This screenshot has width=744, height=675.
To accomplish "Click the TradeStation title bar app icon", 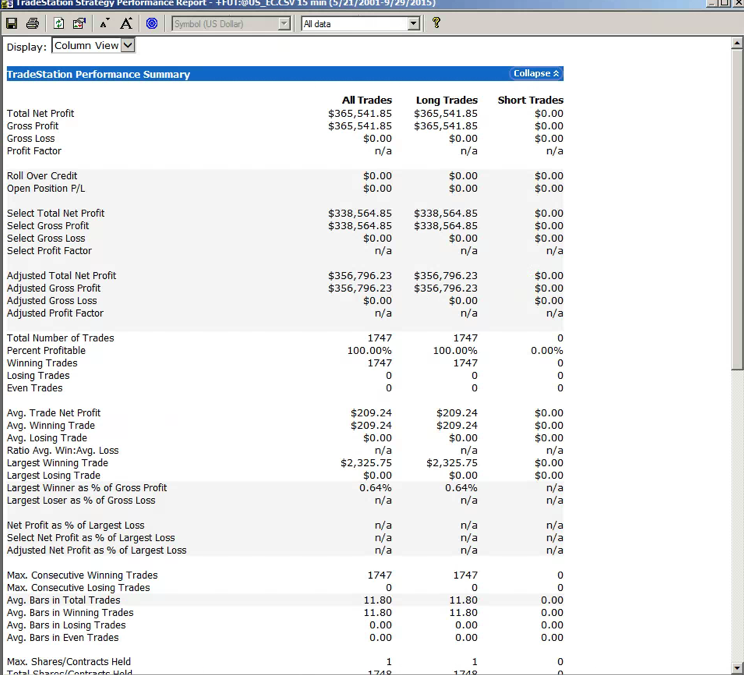I will coord(7,3).
